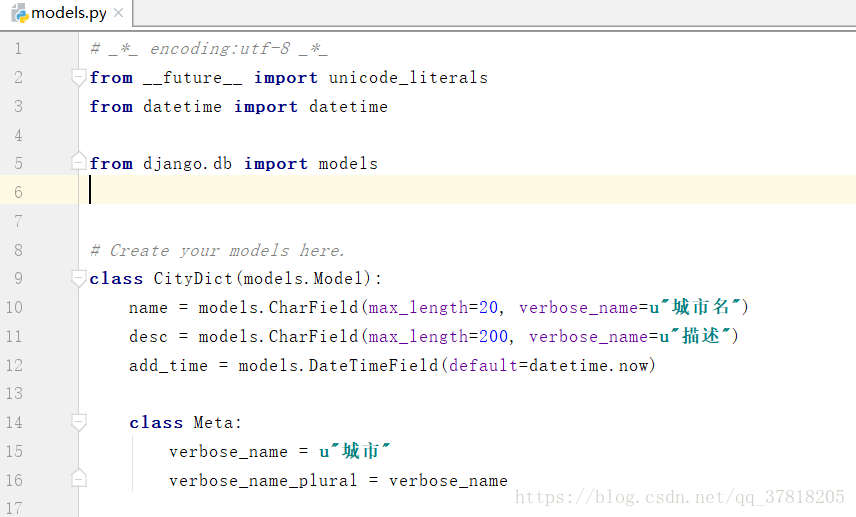Click verbose_name_plural variable
856x517 pixels.
tap(263, 480)
